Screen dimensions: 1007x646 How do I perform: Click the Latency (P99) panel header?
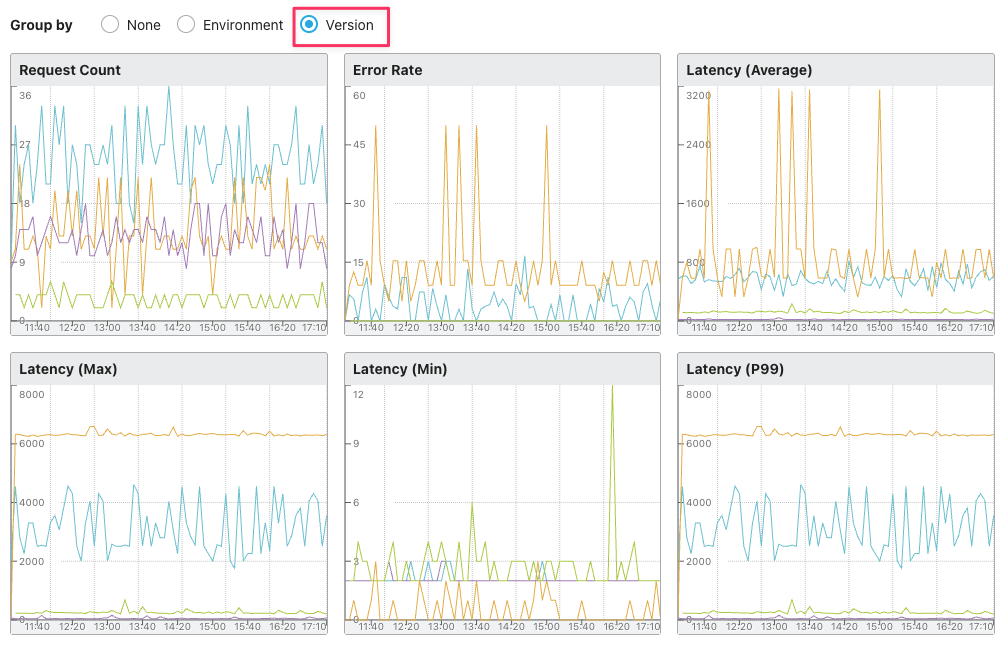836,369
